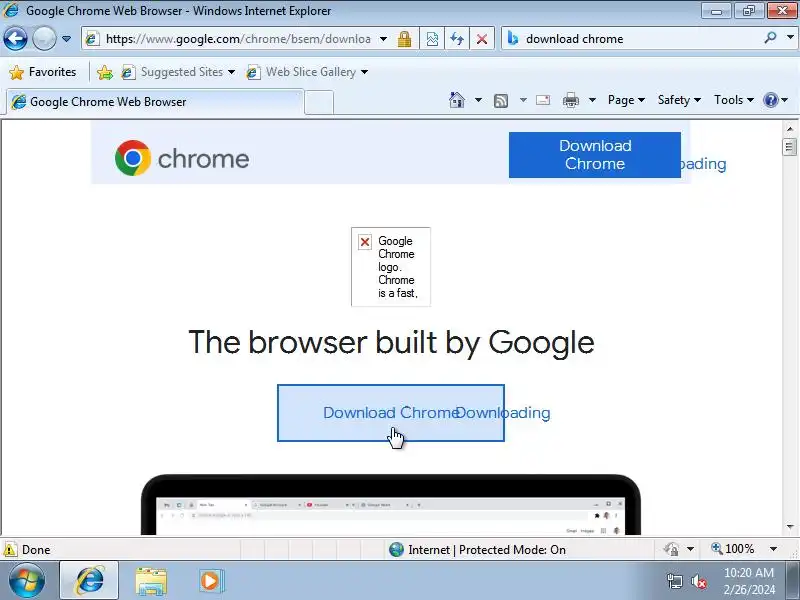Click the Home page icon
Image resolution: width=800 pixels, height=600 pixels.
tap(457, 100)
